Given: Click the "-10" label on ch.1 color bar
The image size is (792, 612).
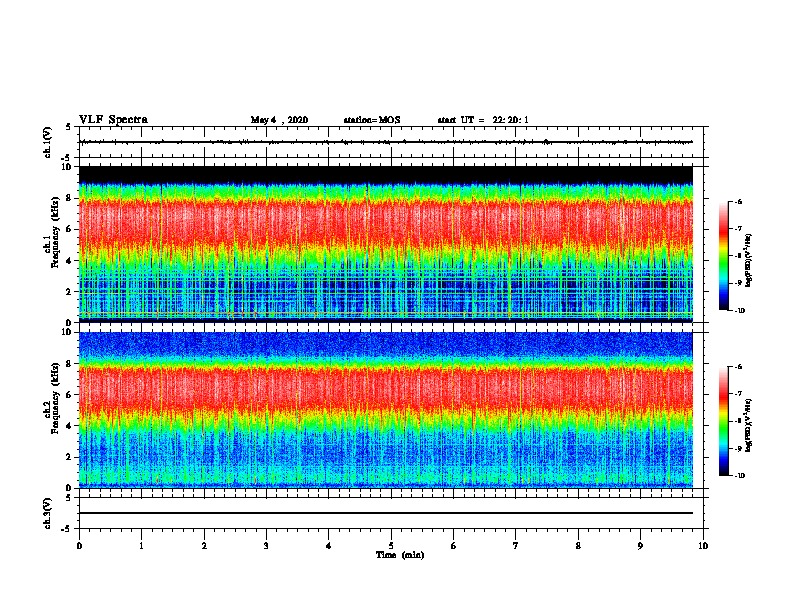Looking at the screenshot, I should coord(740,311).
